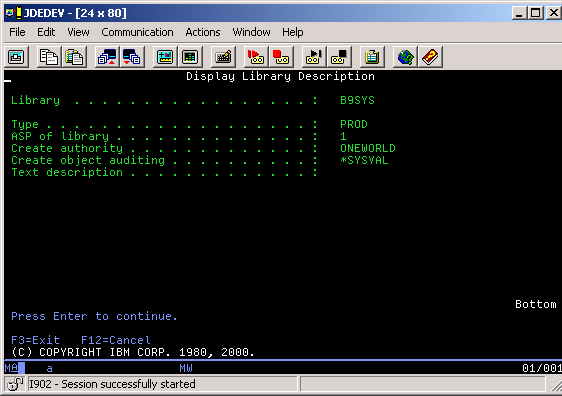Click the Send File to Host icon
This screenshot has height=396, width=562.
(x=107, y=57)
